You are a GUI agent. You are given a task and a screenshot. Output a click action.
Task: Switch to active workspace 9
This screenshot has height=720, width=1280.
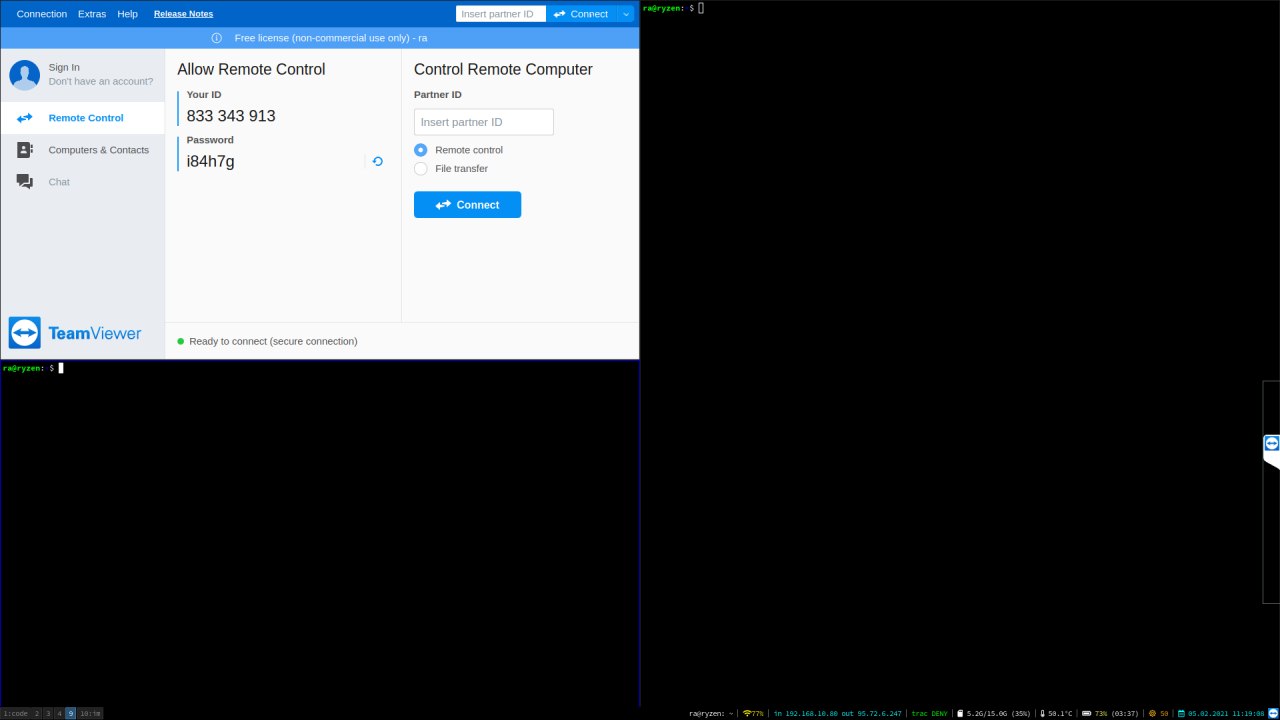coord(70,713)
